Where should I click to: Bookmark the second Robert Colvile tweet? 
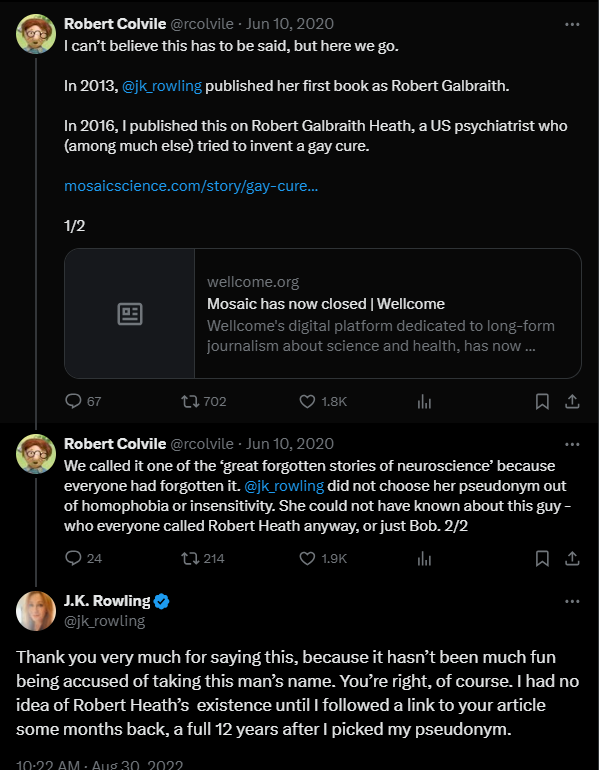(542, 558)
